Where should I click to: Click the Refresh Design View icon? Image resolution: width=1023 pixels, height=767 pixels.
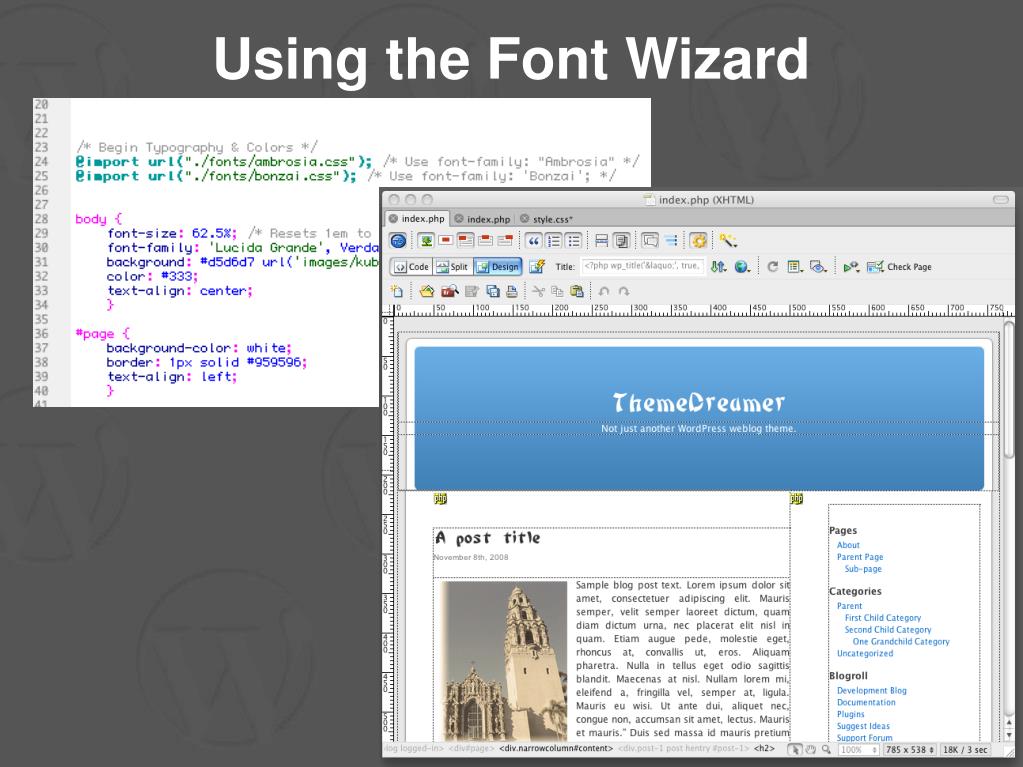coord(773,267)
